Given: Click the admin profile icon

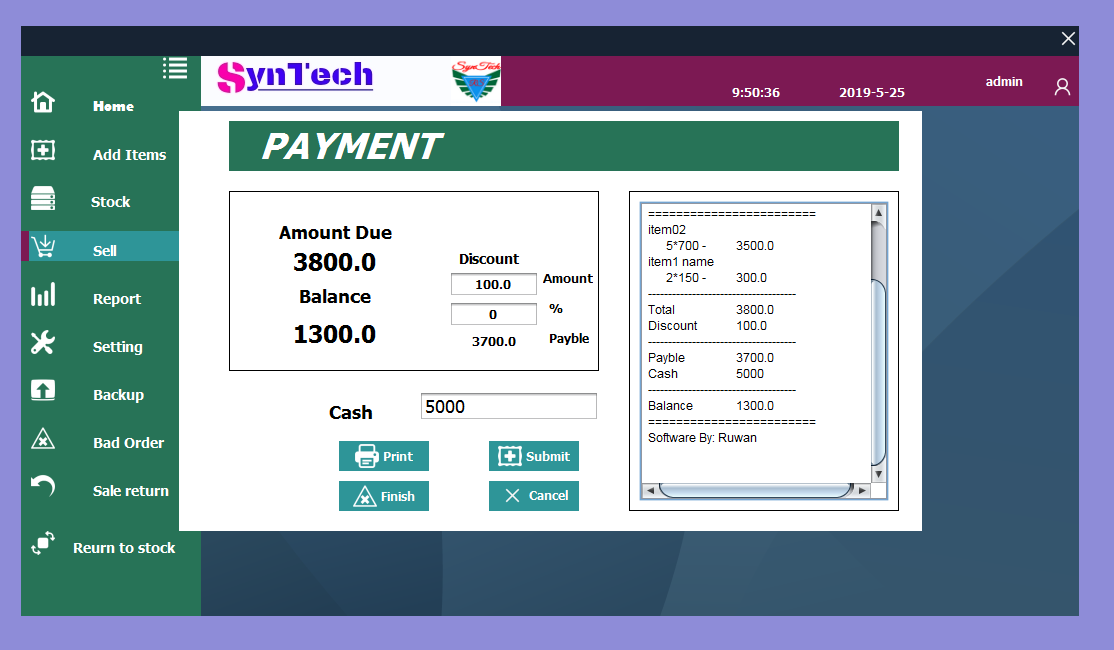Looking at the screenshot, I should tap(1062, 87).
